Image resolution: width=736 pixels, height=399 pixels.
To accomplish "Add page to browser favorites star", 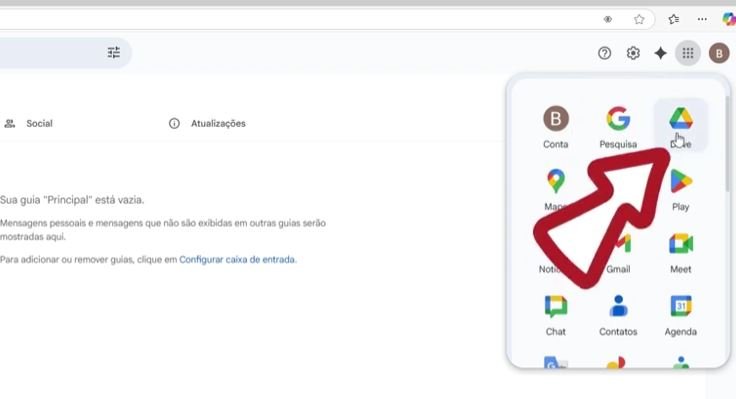I will [639, 19].
